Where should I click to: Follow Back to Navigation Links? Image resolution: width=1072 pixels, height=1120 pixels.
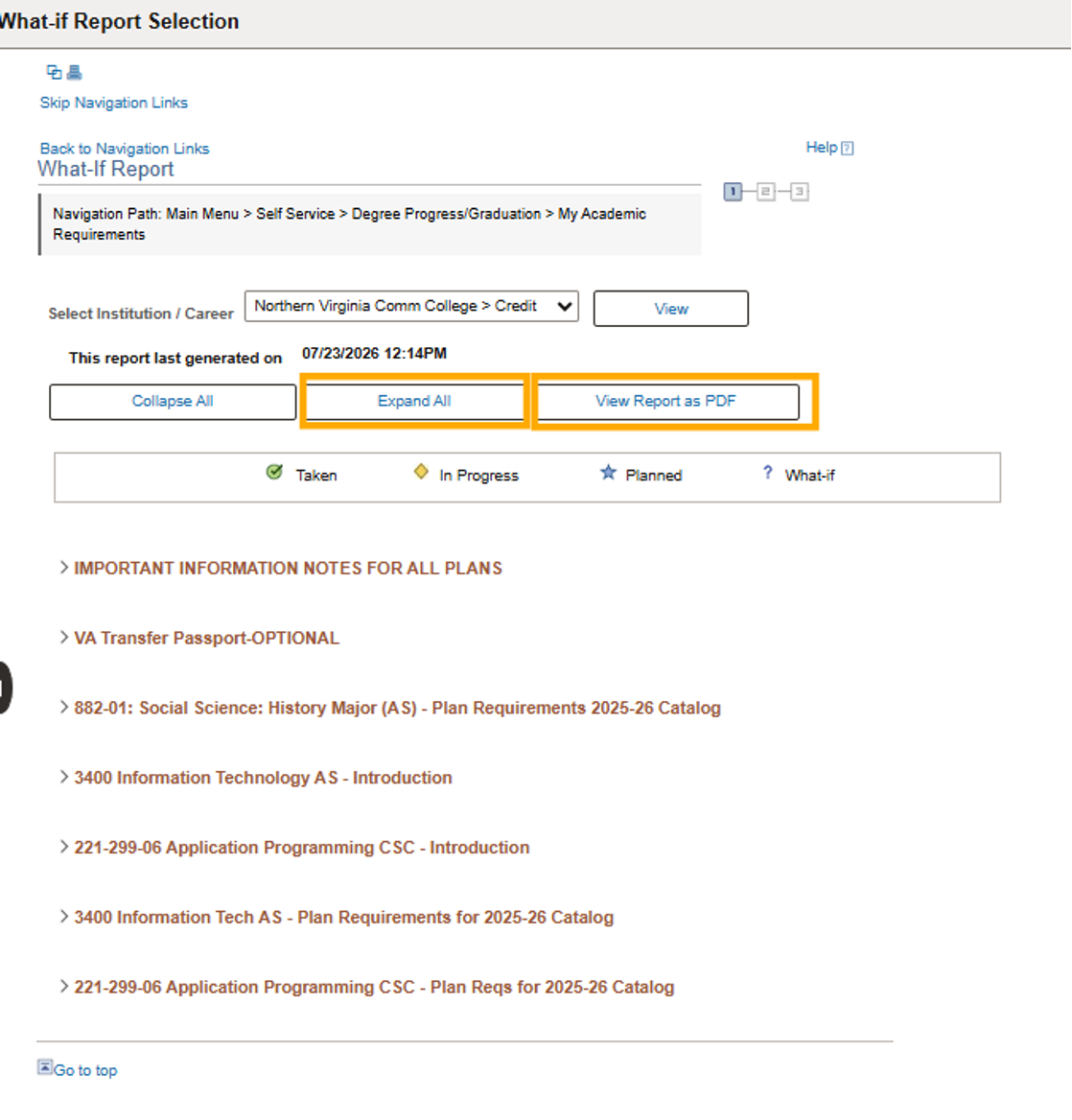(x=125, y=149)
